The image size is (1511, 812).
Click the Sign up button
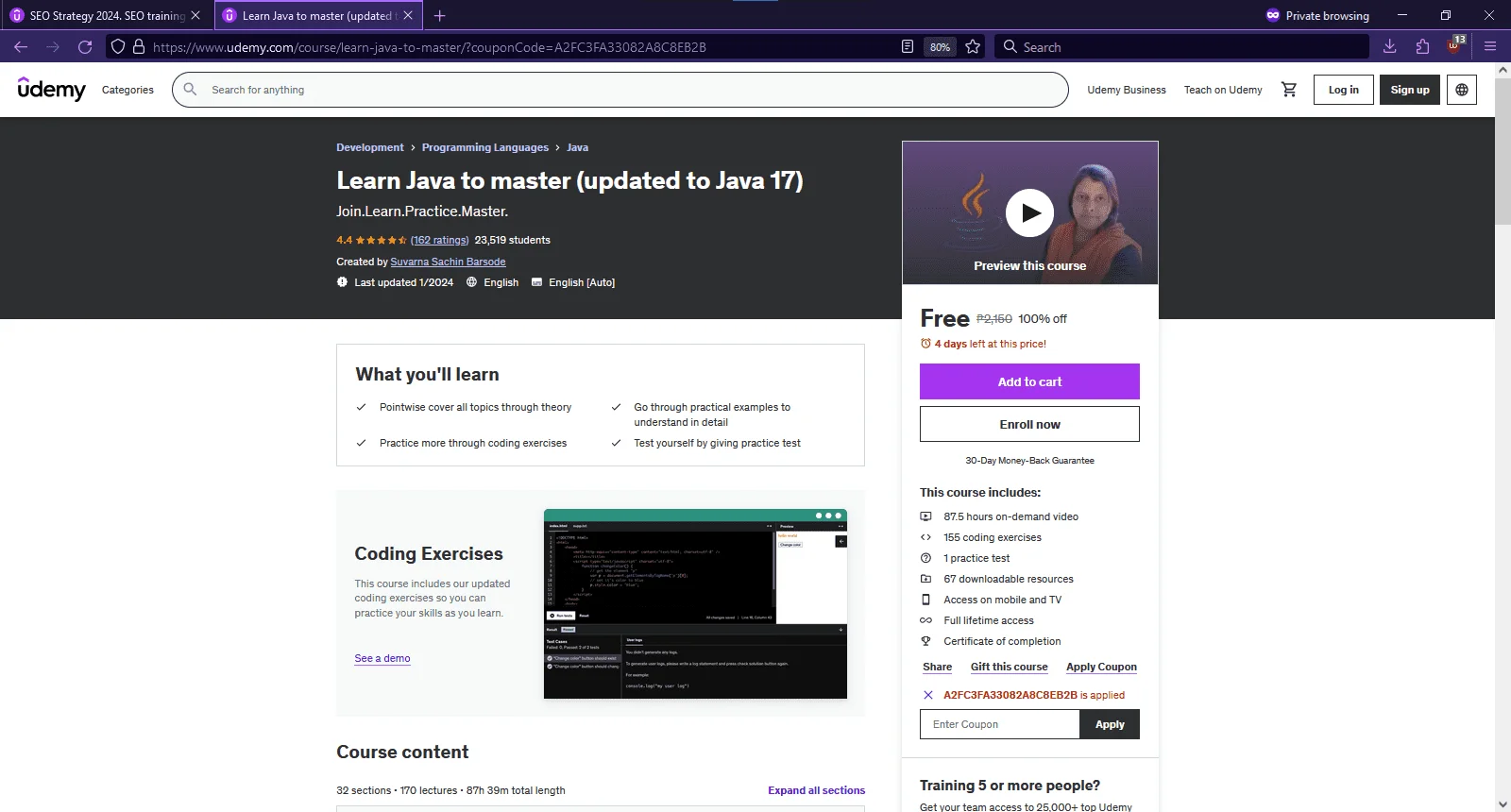(1410, 90)
